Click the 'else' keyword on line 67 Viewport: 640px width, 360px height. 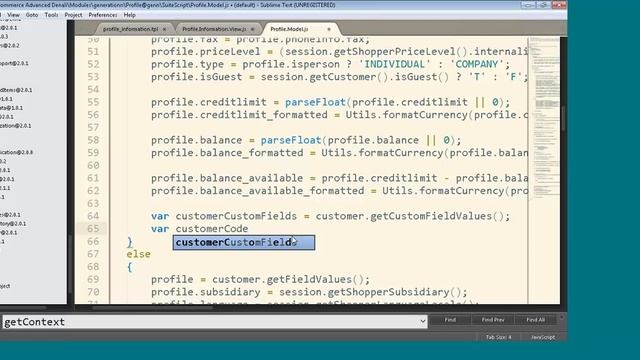pyautogui.click(x=138, y=254)
